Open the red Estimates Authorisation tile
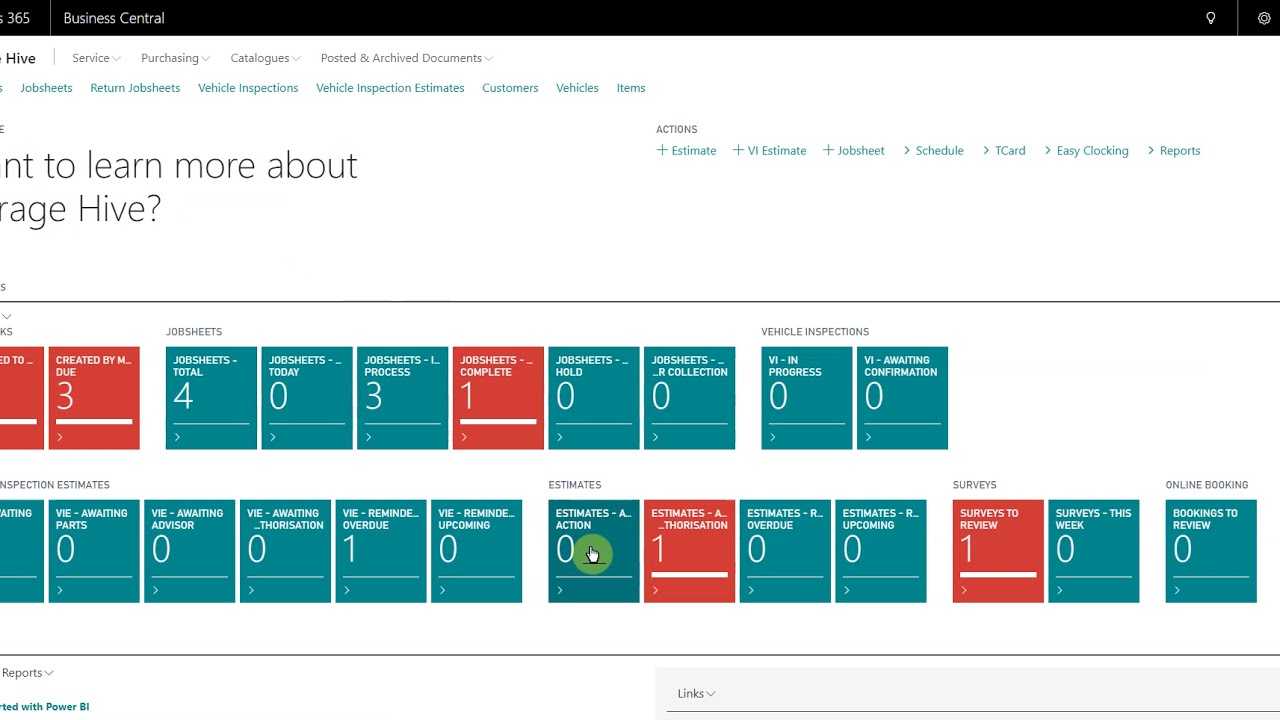Screen dimensions: 1280x720 pos(690,551)
